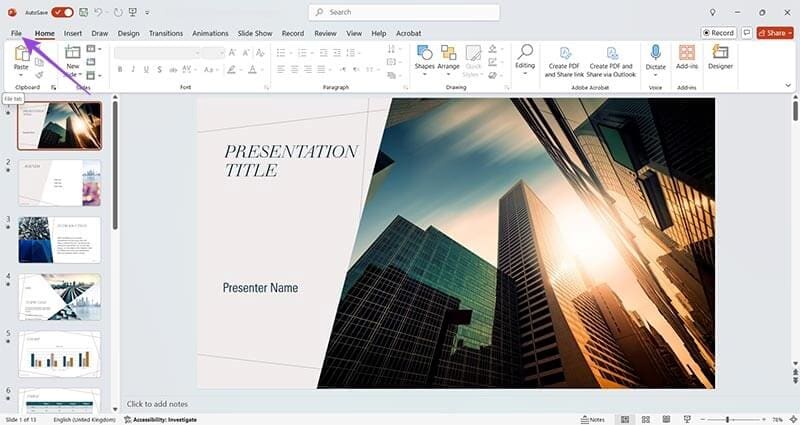Open Customize Quick Access Toolbar dropdown

[x=147, y=13]
